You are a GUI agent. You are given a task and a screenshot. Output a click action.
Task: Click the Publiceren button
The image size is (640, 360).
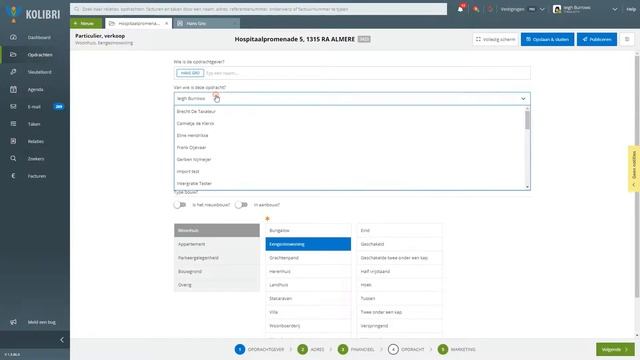click(x=597, y=39)
